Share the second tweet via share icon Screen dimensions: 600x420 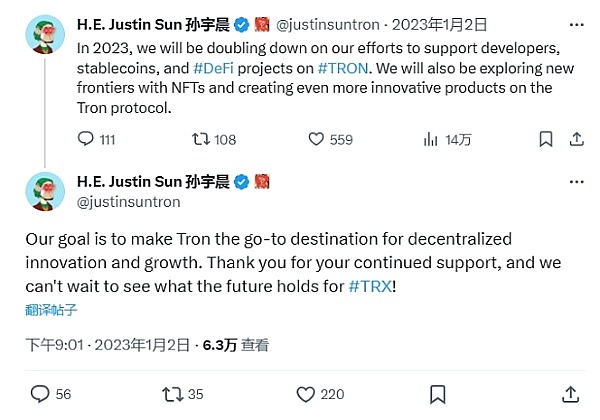tap(570, 393)
